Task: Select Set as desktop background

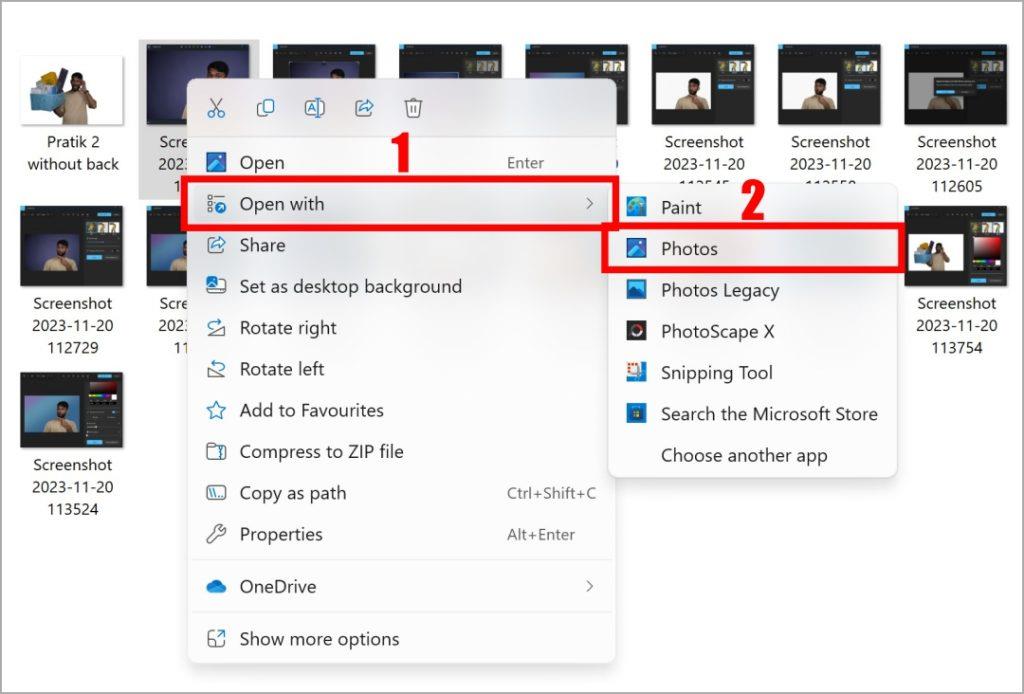Action: pos(401,286)
